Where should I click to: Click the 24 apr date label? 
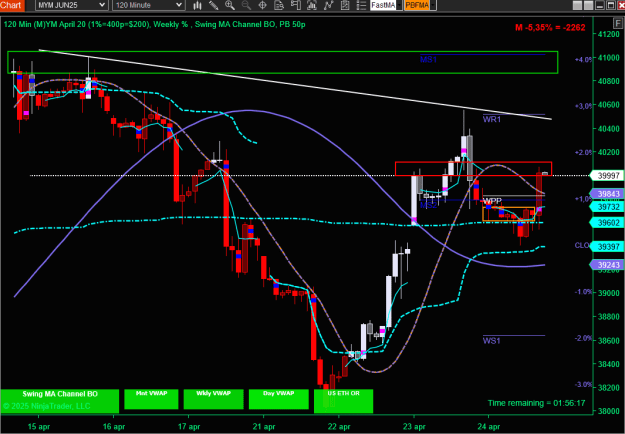pyautogui.click(x=489, y=426)
